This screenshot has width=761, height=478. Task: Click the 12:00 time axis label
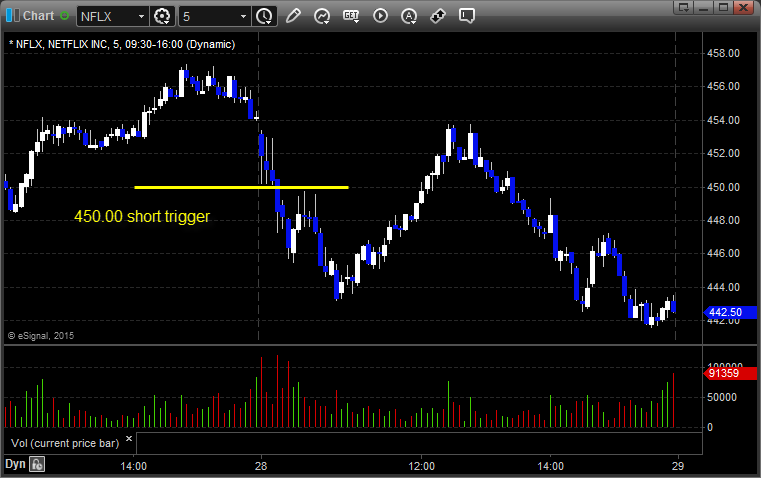point(421,466)
